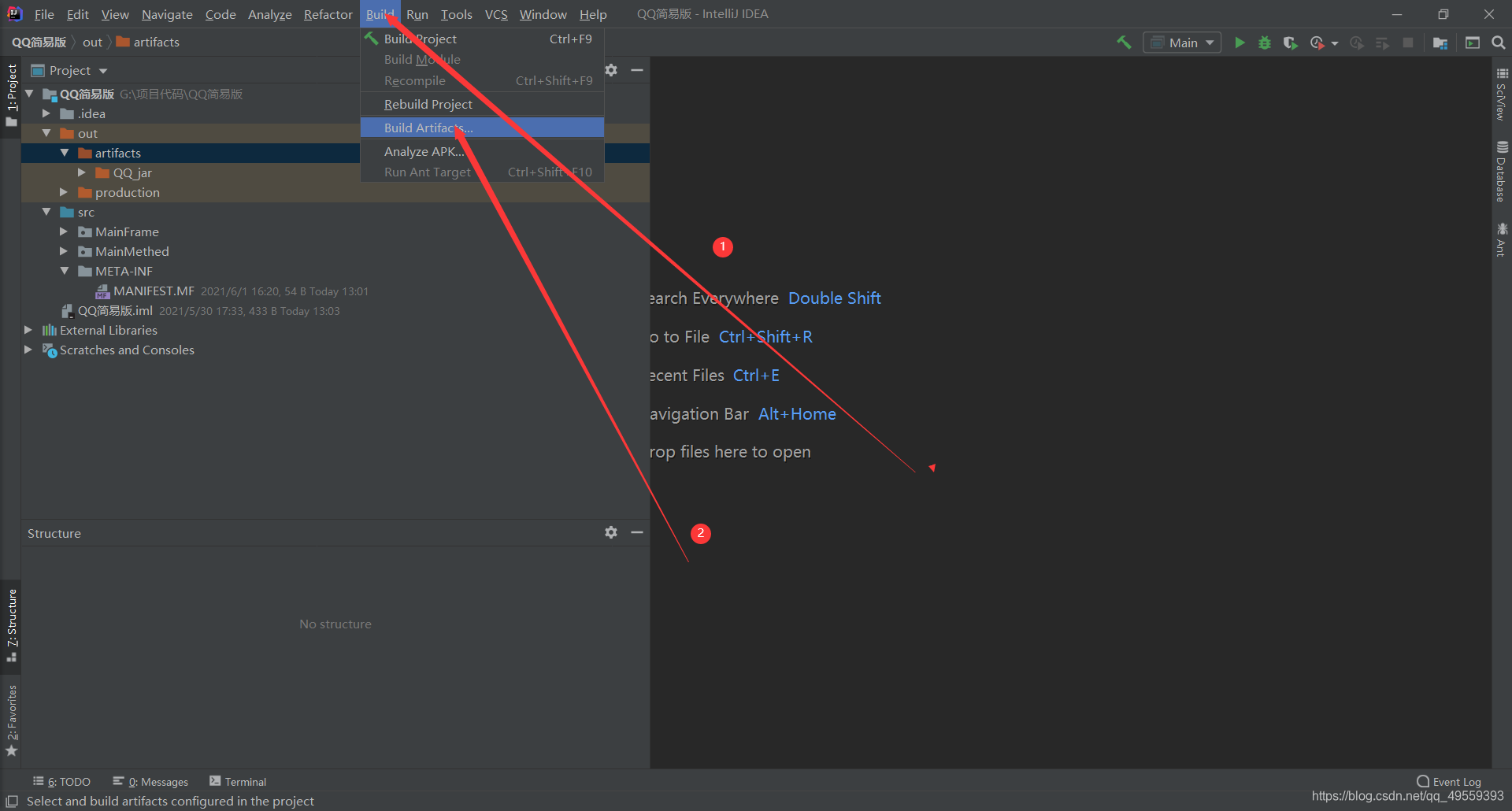Viewport: 1512px width, 811px height.
Task: Toggle the 1: Project side tab
Action: [x=11, y=94]
